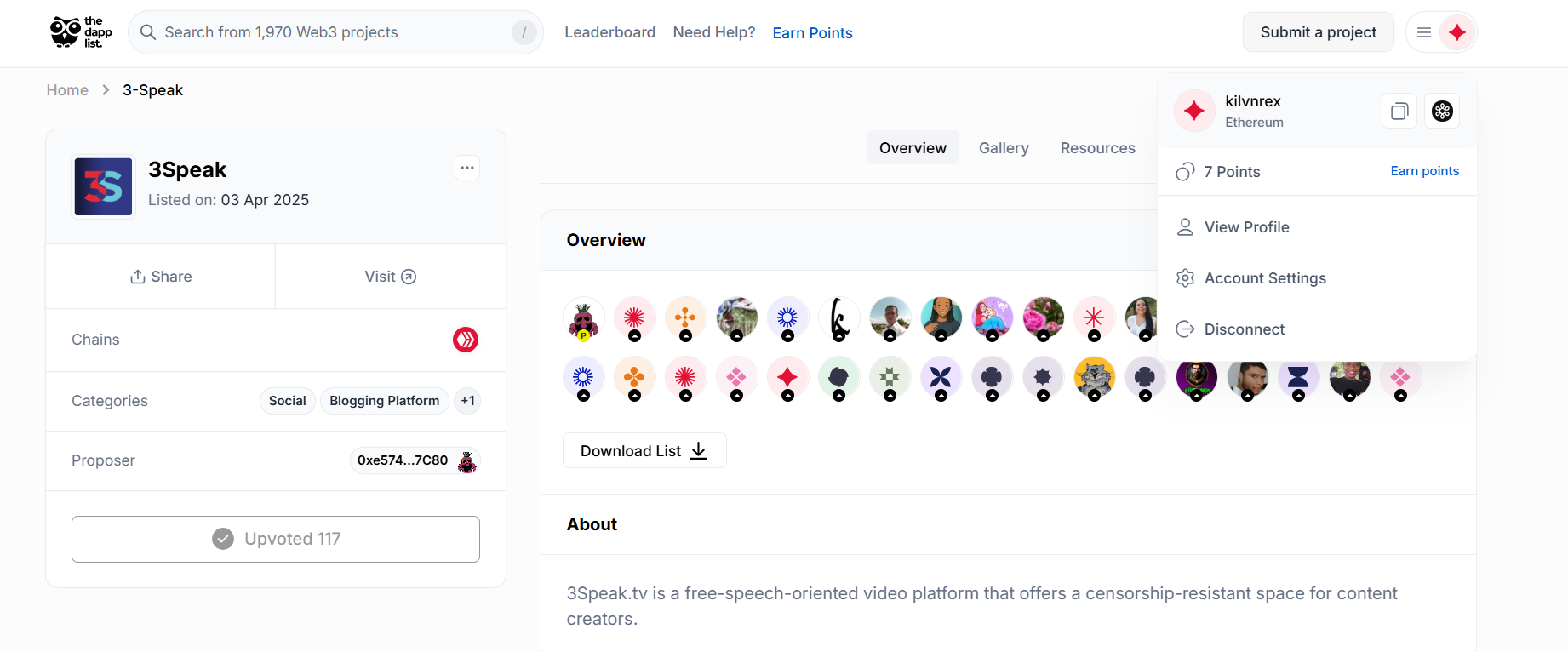Click Submit a project button
Image resolution: width=1568 pixels, height=652 pixels.
pos(1318,32)
